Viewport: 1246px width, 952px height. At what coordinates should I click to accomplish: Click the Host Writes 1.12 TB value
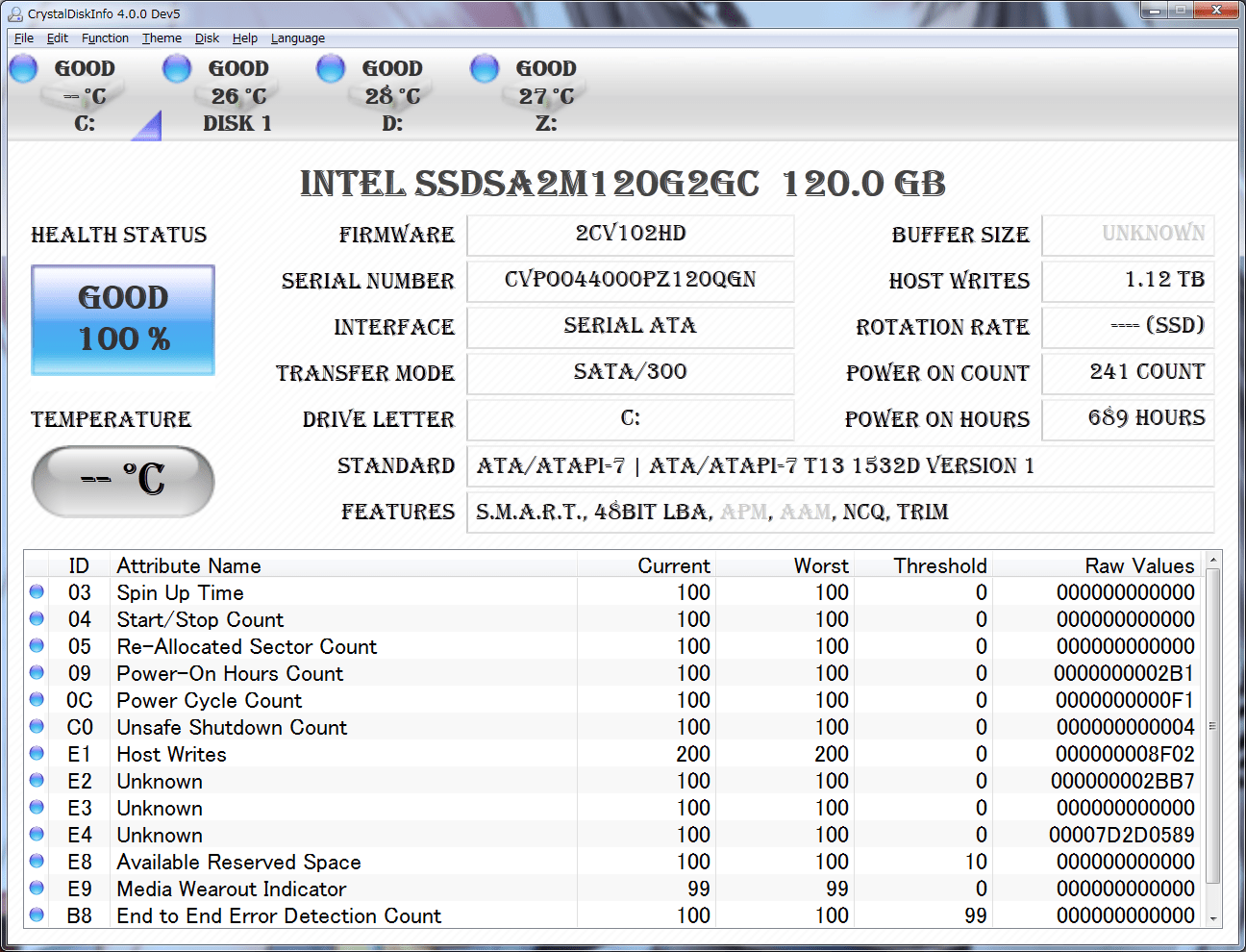click(1128, 281)
